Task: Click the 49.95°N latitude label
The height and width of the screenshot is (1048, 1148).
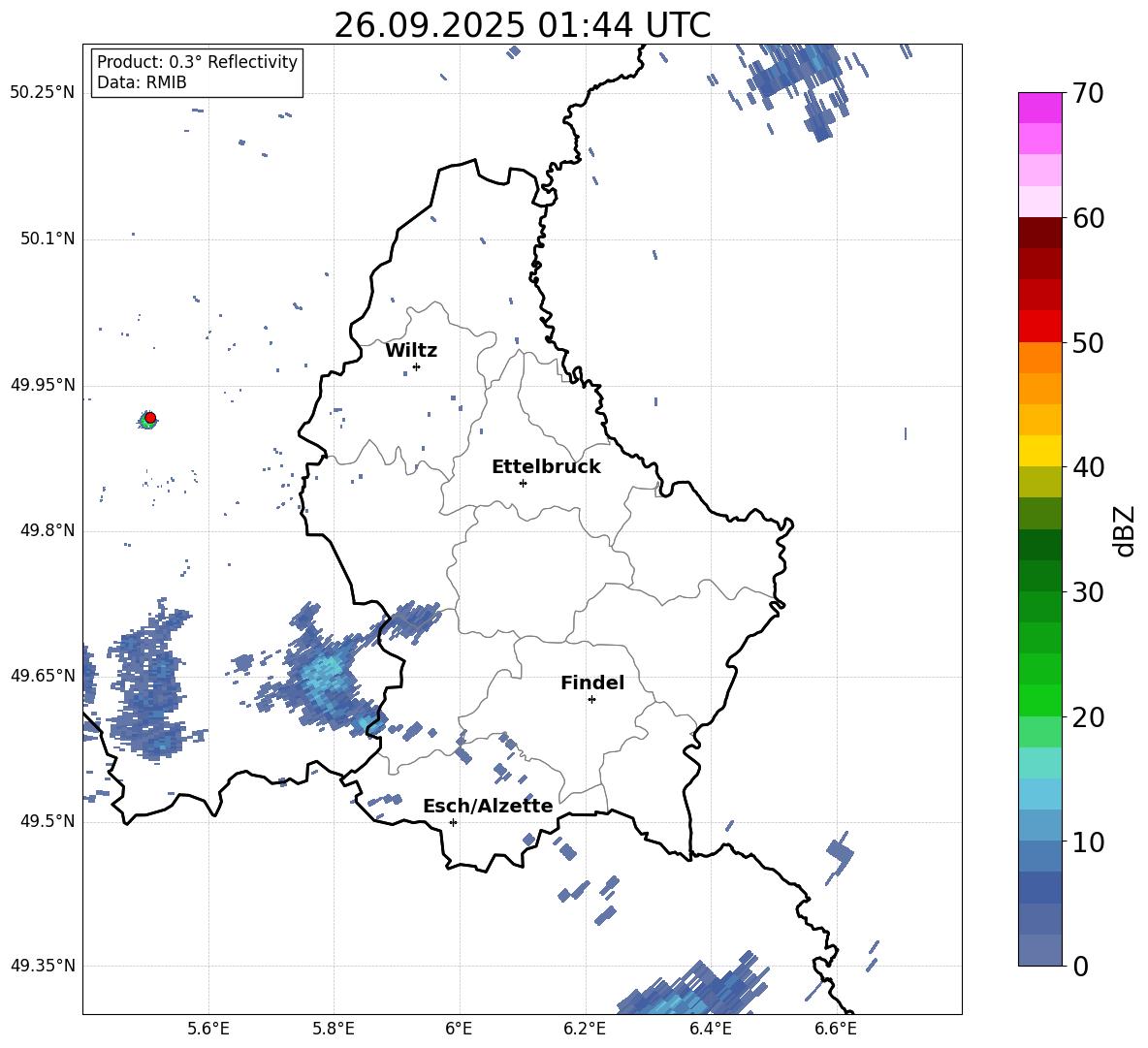Action: coord(43,385)
